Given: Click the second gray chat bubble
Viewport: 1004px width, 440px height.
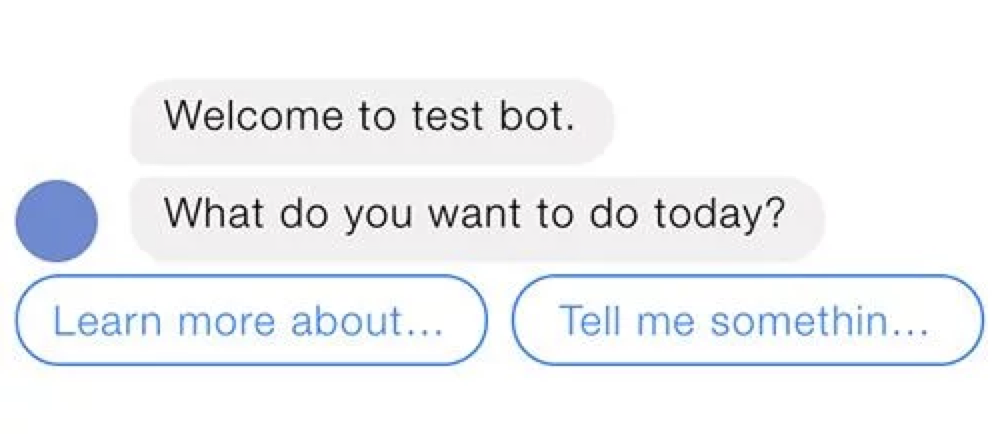Looking at the screenshot, I should click(476, 214).
